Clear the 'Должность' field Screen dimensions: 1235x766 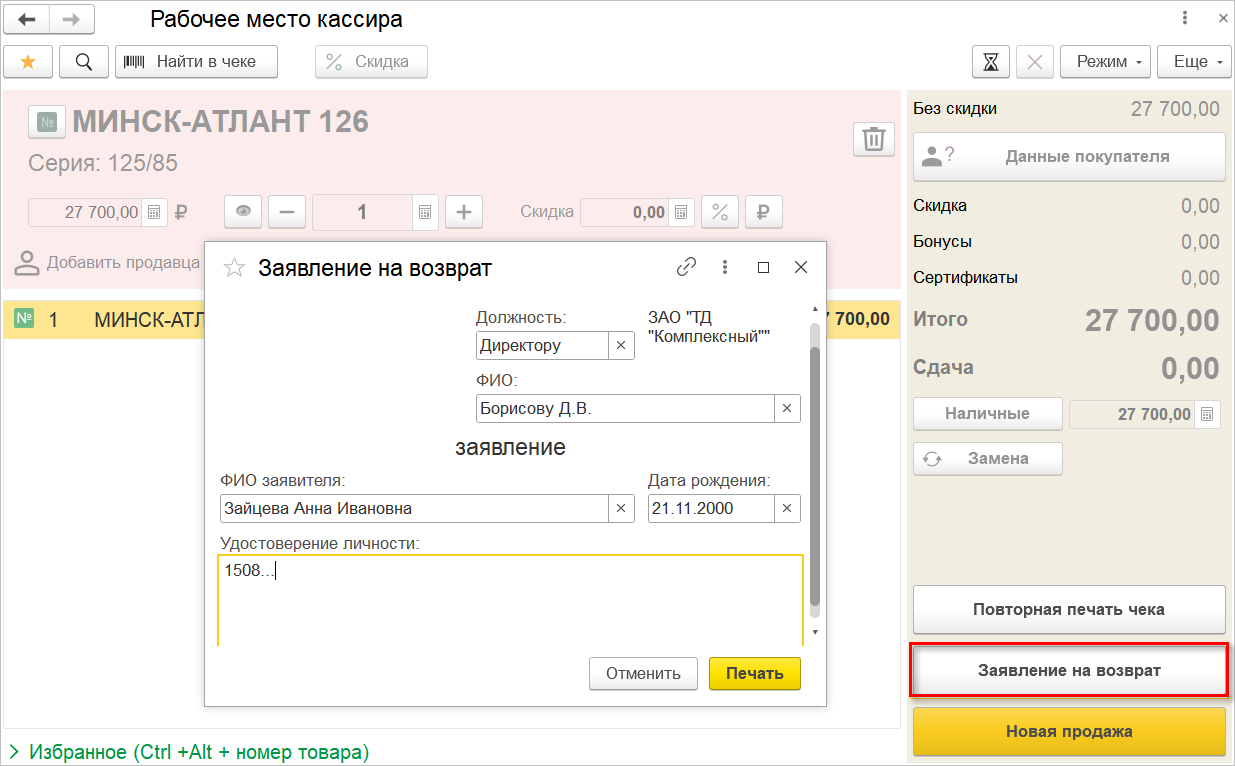coord(621,345)
